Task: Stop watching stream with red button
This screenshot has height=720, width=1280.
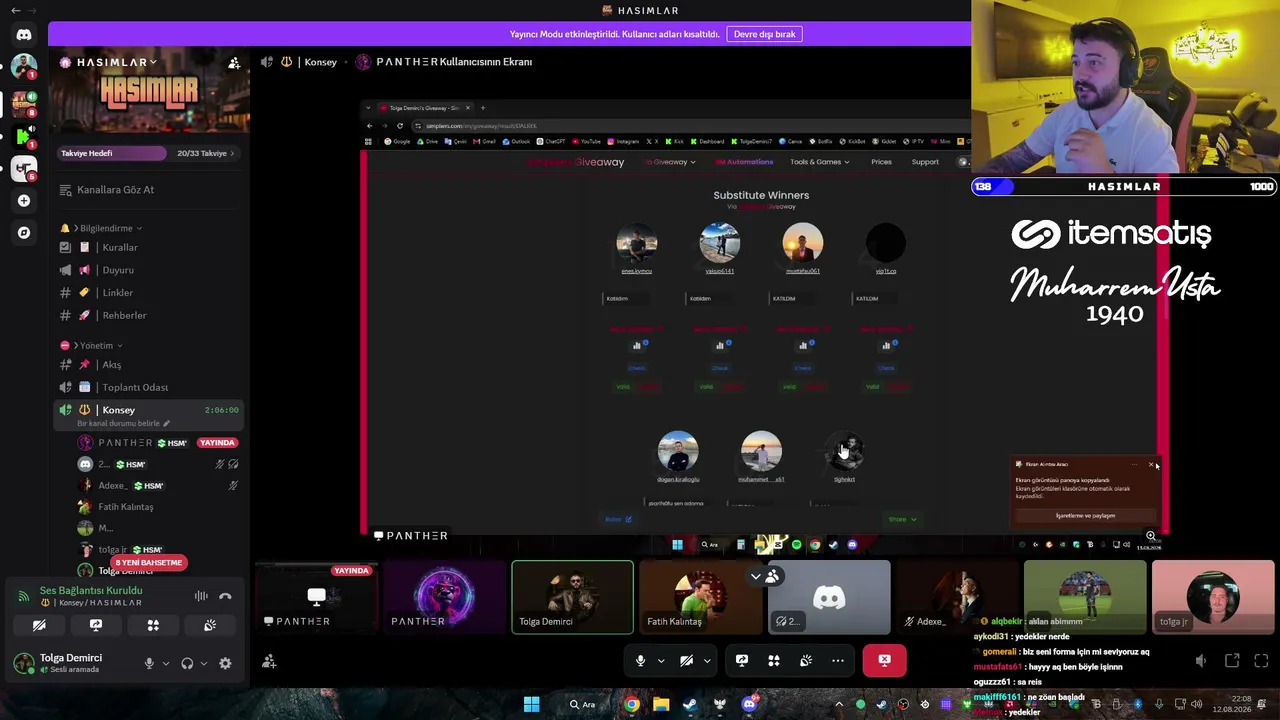Action: (884, 660)
